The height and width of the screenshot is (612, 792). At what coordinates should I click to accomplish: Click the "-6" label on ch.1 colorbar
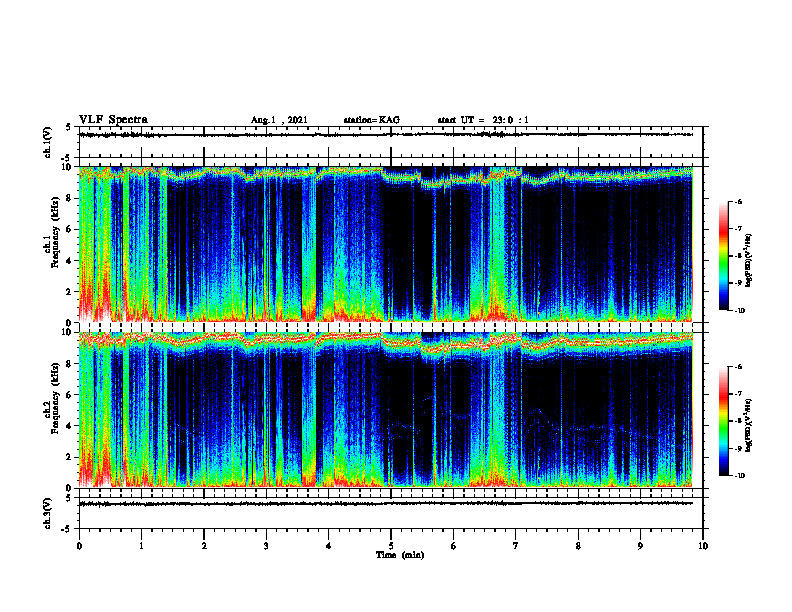tap(738, 202)
